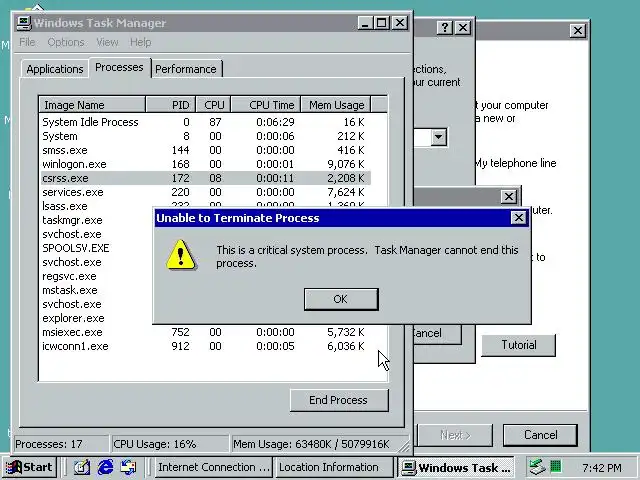Select the csrss.exe process row
The image size is (640, 480).
[x=206, y=178]
